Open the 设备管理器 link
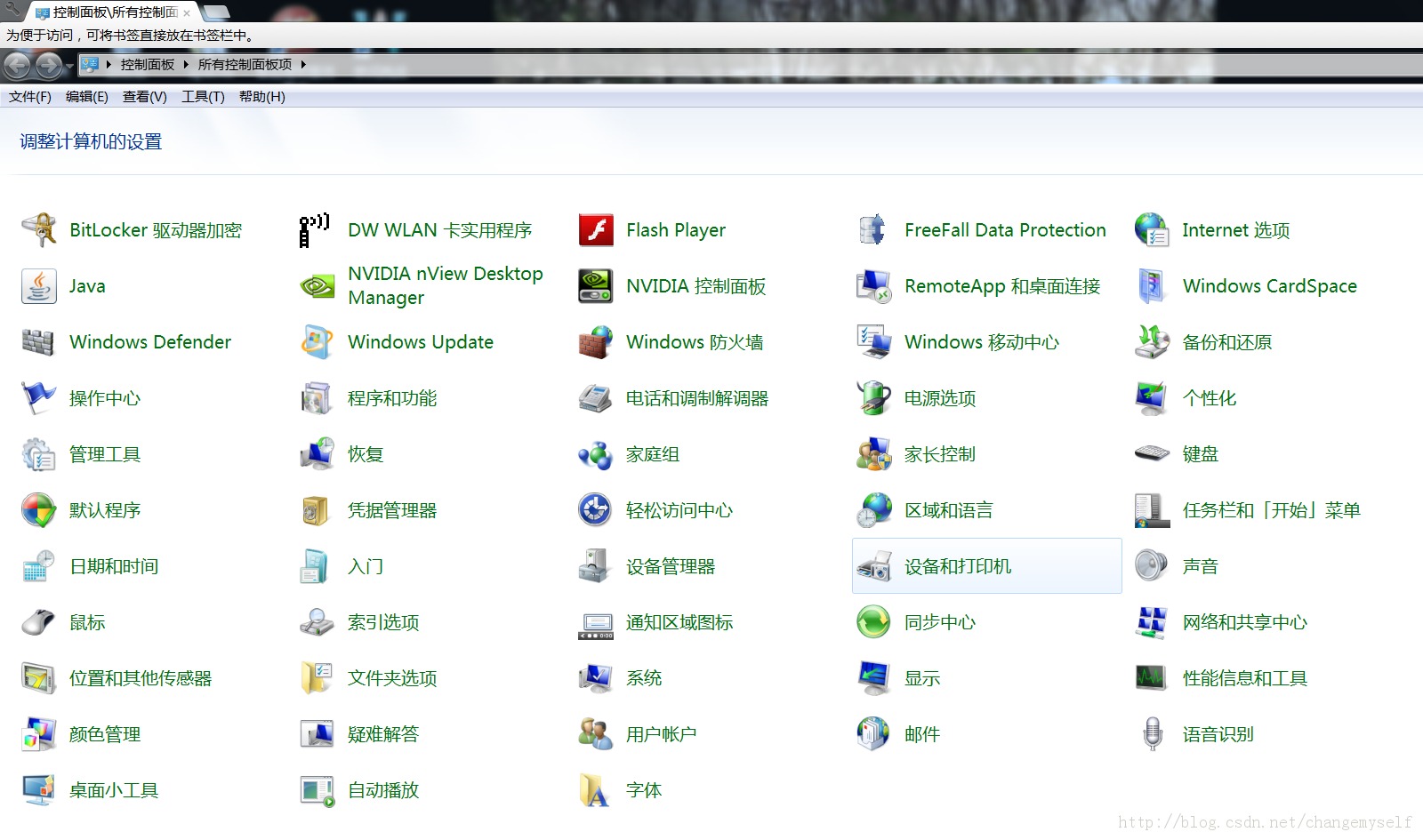This screenshot has height=840, width=1423. (x=671, y=566)
